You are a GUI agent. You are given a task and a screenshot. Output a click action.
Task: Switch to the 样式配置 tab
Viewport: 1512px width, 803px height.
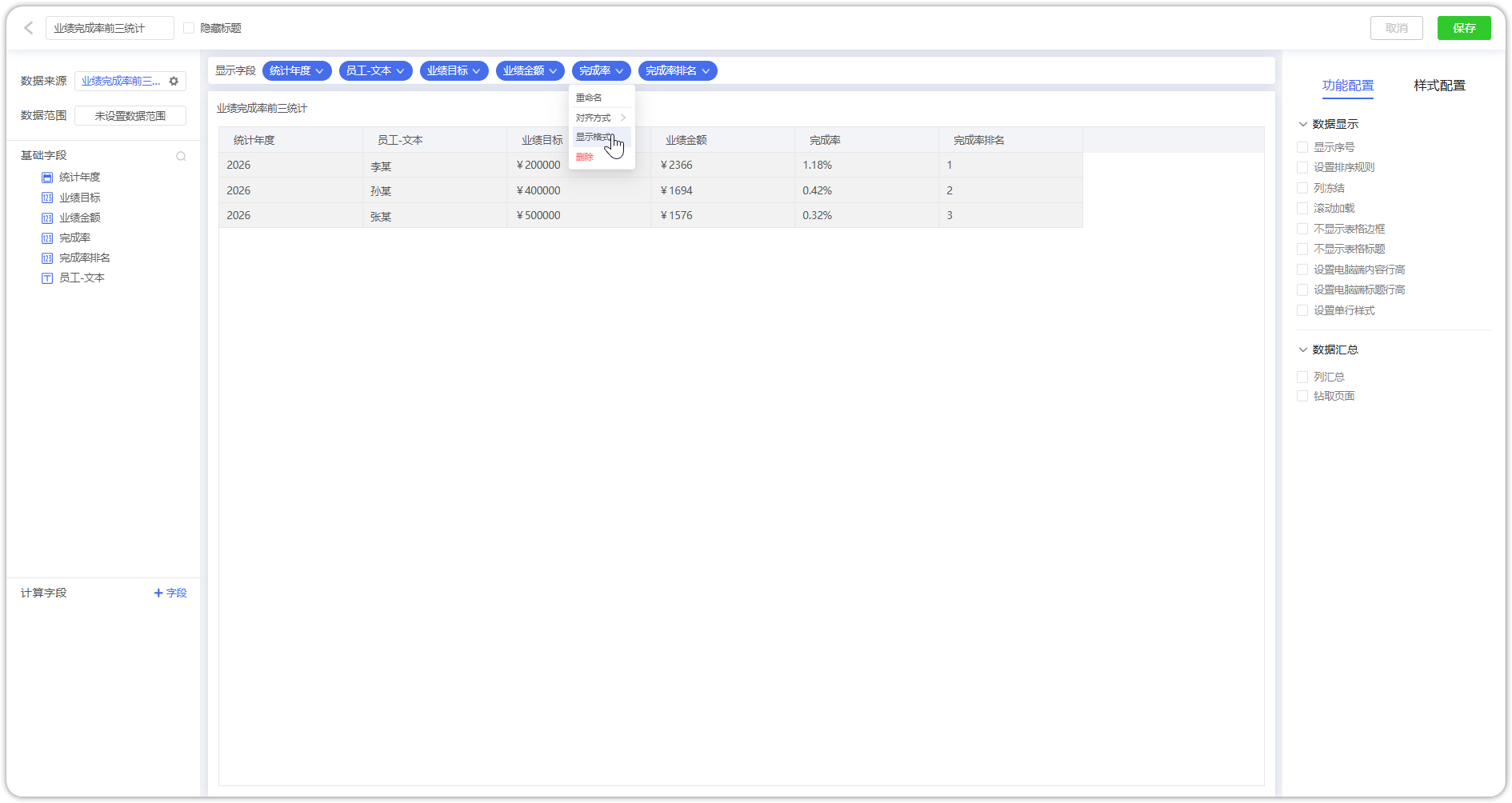pos(1438,86)
